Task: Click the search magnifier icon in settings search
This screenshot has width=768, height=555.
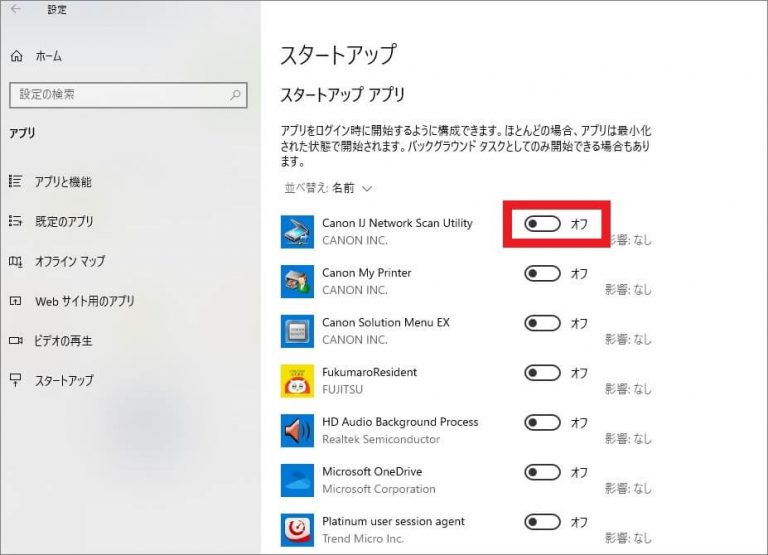Action: [x=236, y=95]
